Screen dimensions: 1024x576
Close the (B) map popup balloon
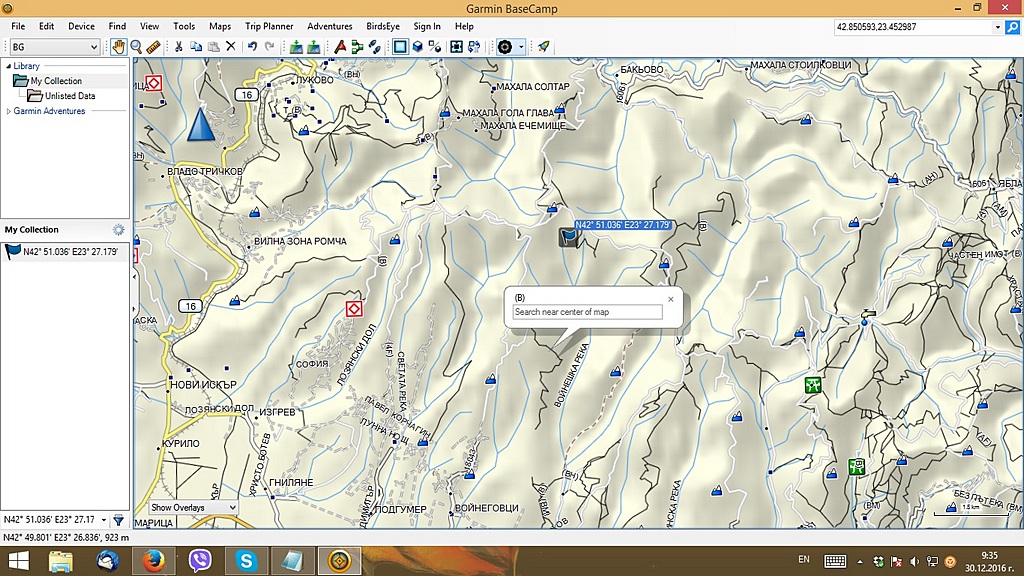point(671,299)
